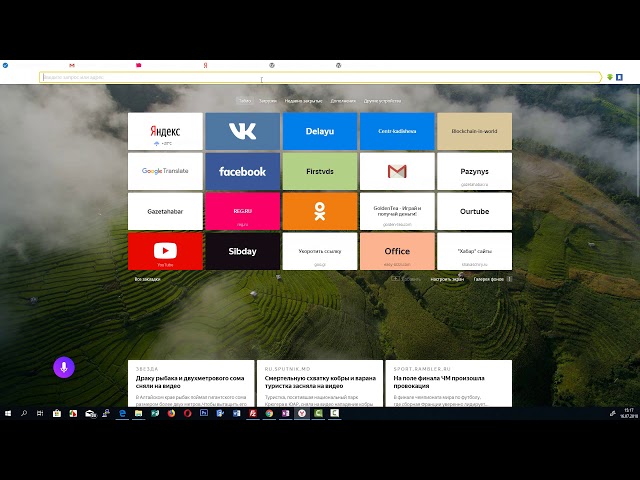Open Microsoft Edge from taskbar
Image resolution: width=640 pixels, height=480 pixels.
click(x=122, y=413)
